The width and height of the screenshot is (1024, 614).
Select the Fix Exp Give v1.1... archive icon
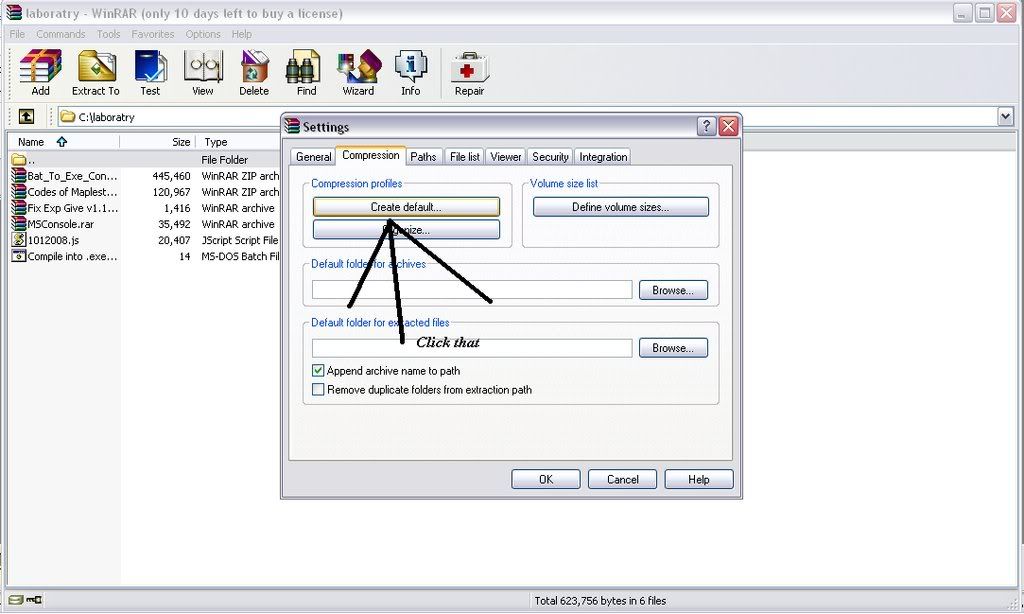pos(18,208)
